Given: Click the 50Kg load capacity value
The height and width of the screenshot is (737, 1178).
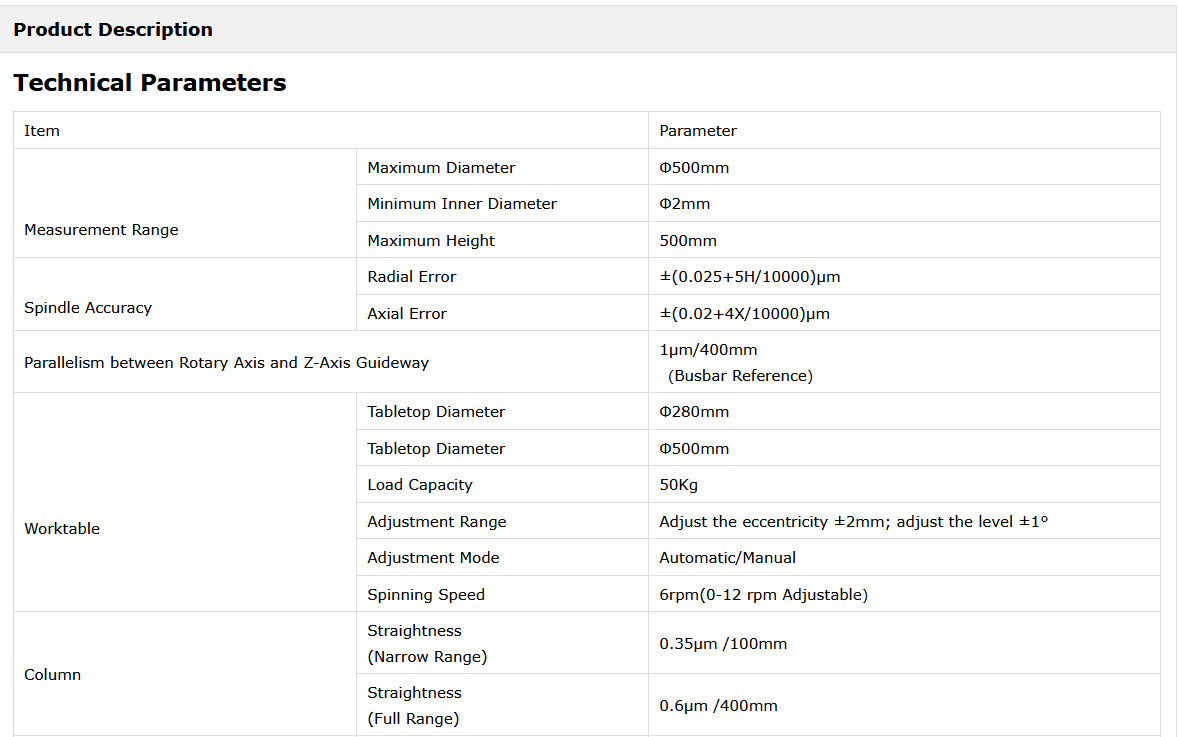Looking at the screenshot, I should (x=679, y=485).
